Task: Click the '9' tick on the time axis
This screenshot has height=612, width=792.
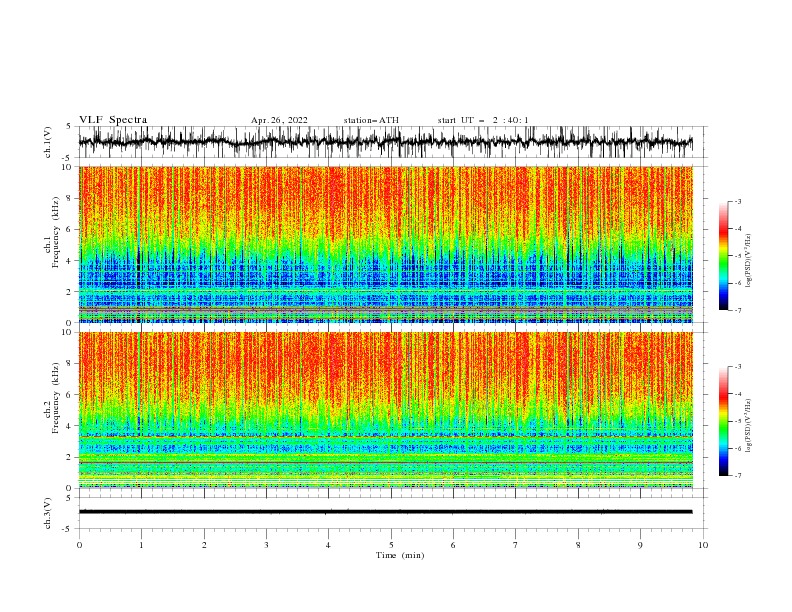Action: pos(640,545)
